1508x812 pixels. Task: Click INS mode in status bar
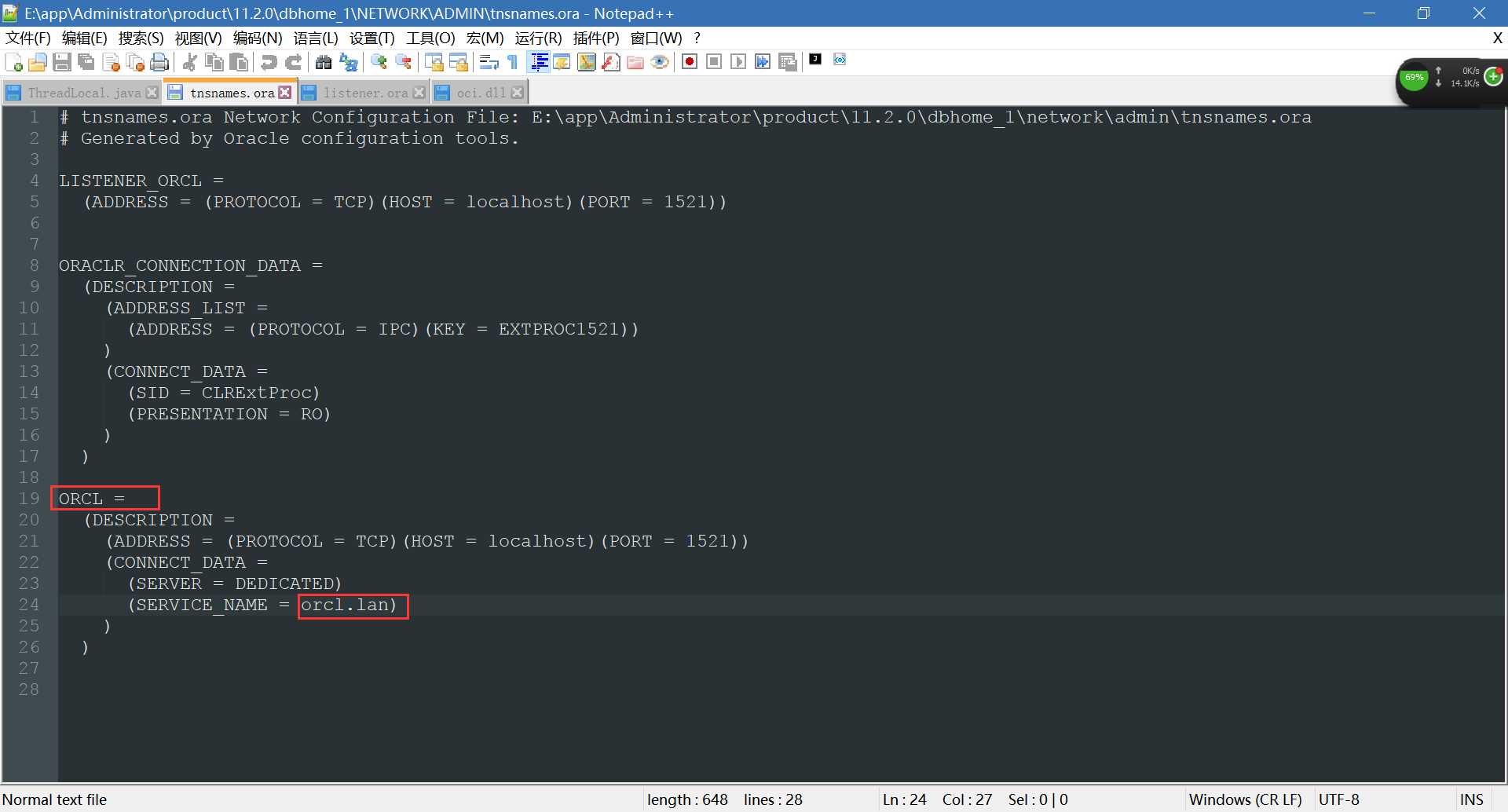click(1472, 799)
